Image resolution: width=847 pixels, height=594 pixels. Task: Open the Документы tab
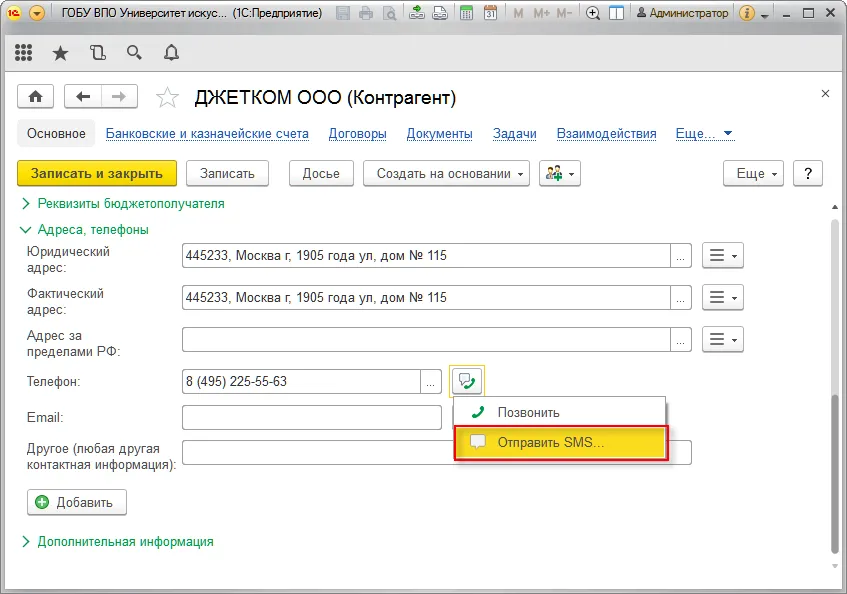(440, 133)
